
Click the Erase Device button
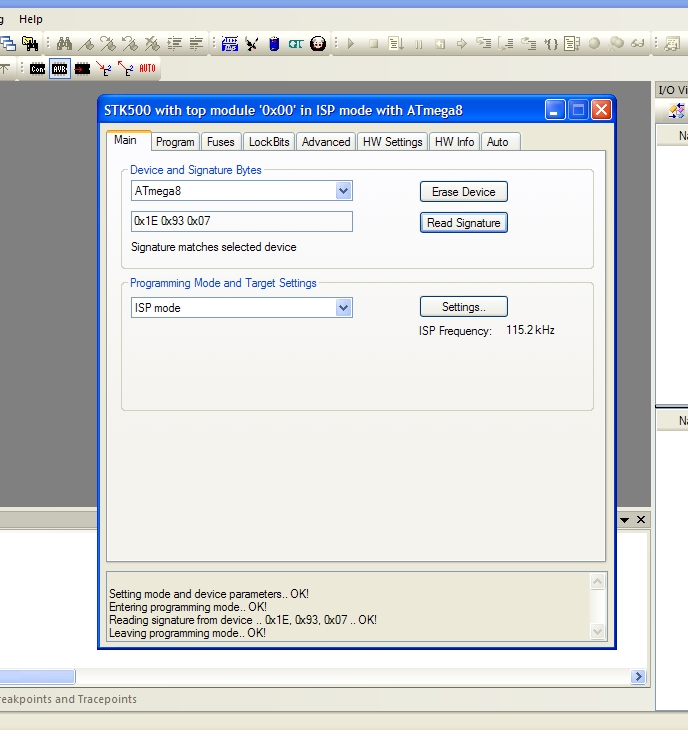pyautogui.click(x=464, y=192)
